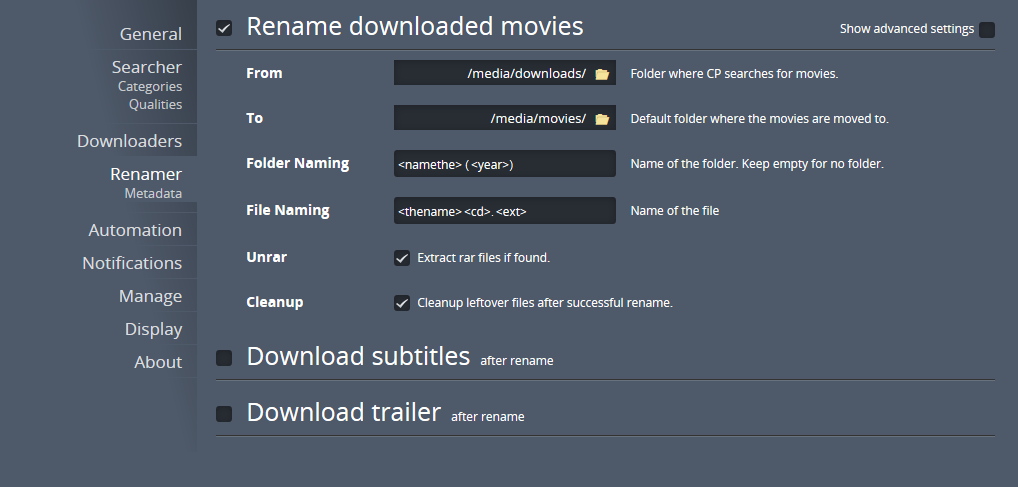
Task: Select the Notifications tab
Action: (132, 263)
